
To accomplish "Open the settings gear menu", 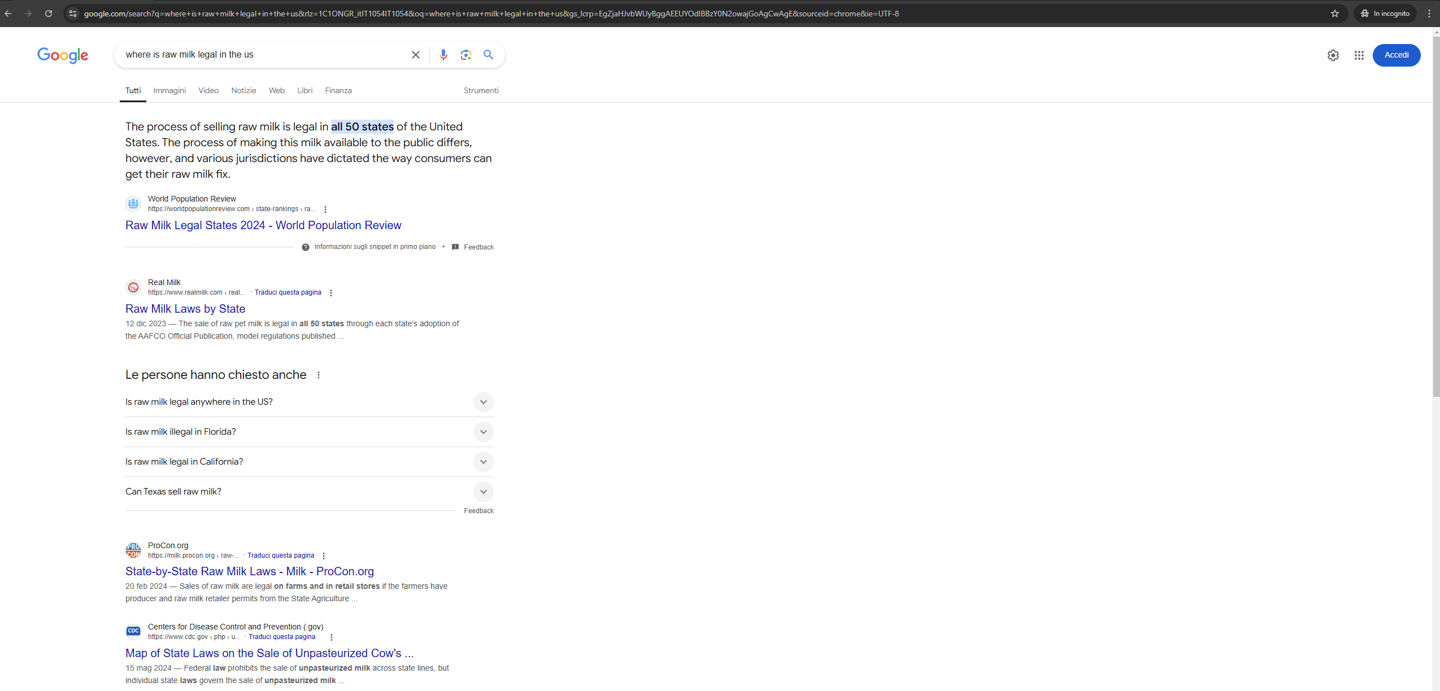I will (1333, 55).
